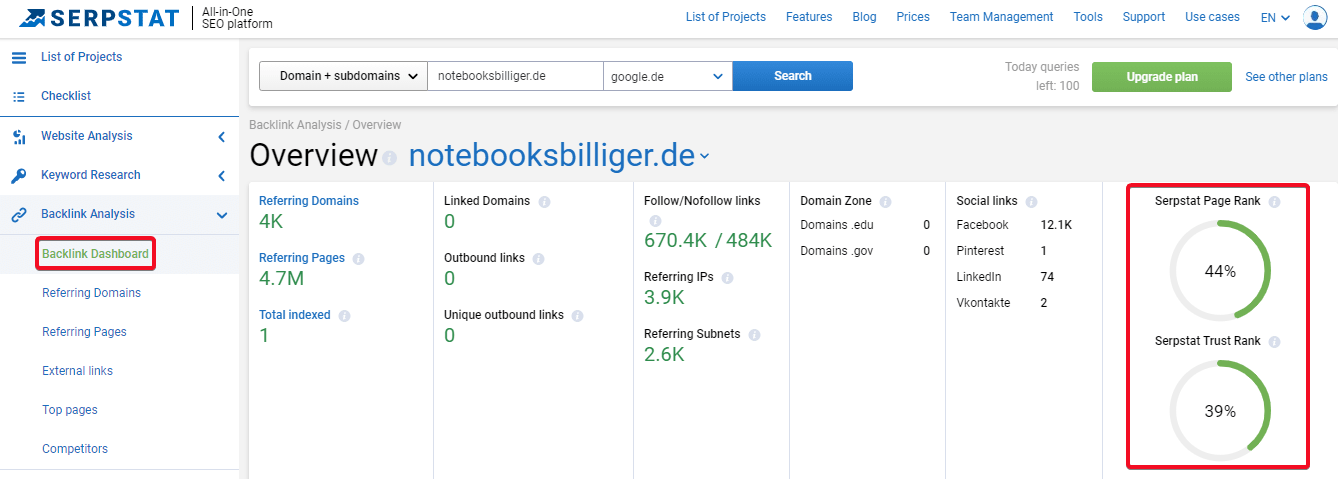1338x479 pixels.
Task: Click info icon beside Domain Zone
Action: point(885,201)
